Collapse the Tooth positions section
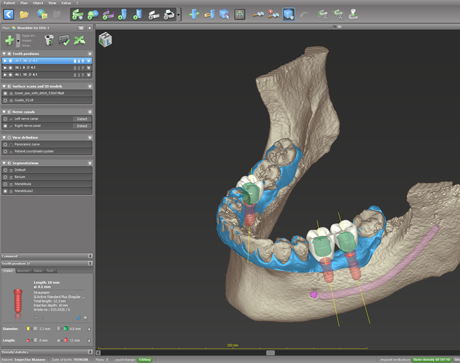The width and height of the screenshot is (460, 363). (x=4, y=54)
